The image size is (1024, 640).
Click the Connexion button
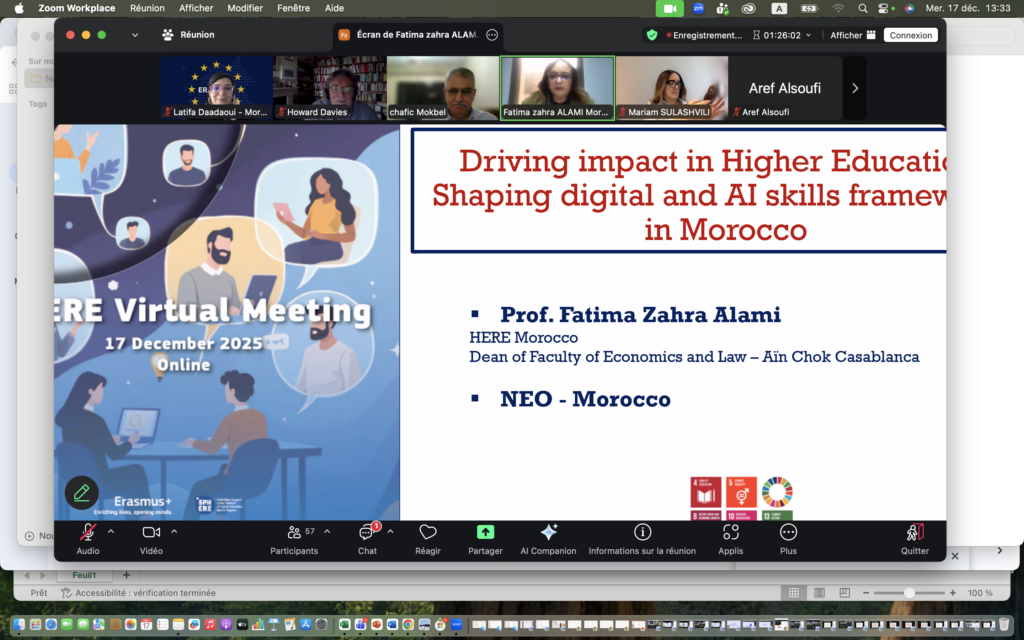pos(910,35)
